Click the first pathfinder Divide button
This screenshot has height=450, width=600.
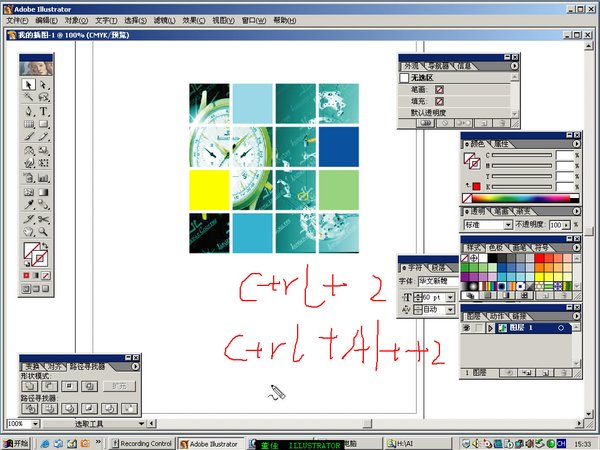pos(29,409)
